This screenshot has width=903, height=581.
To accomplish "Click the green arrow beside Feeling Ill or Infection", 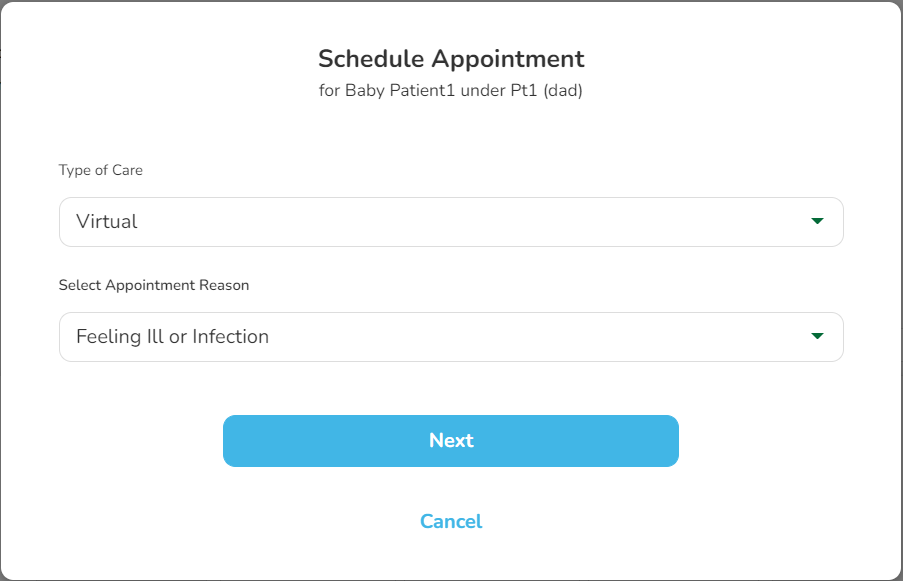I will (x=817, y=336).
